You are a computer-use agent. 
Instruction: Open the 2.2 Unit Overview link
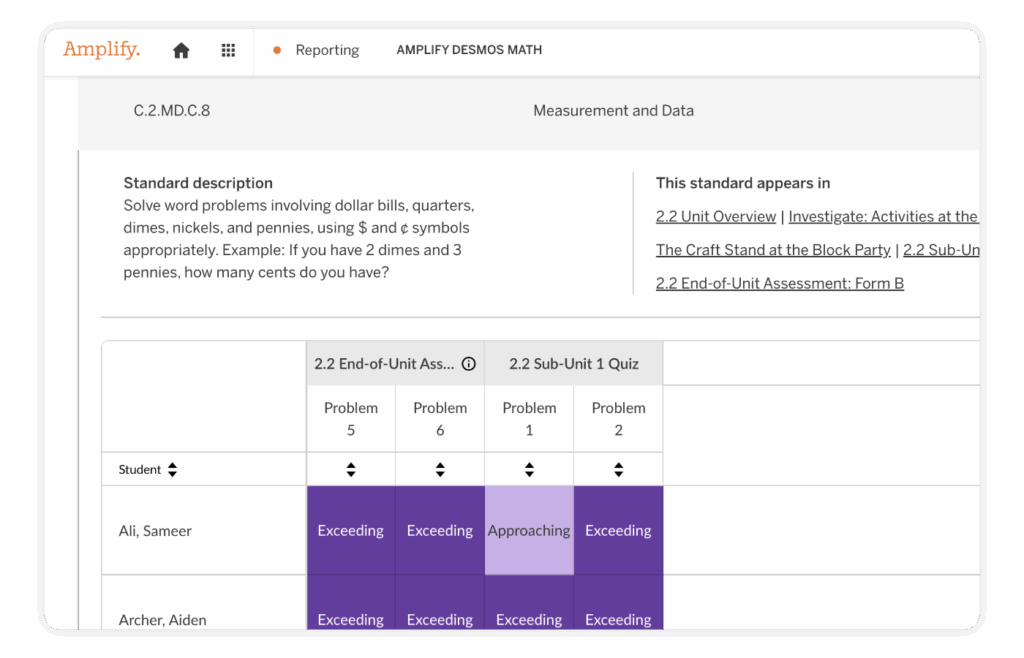[715, 217]
